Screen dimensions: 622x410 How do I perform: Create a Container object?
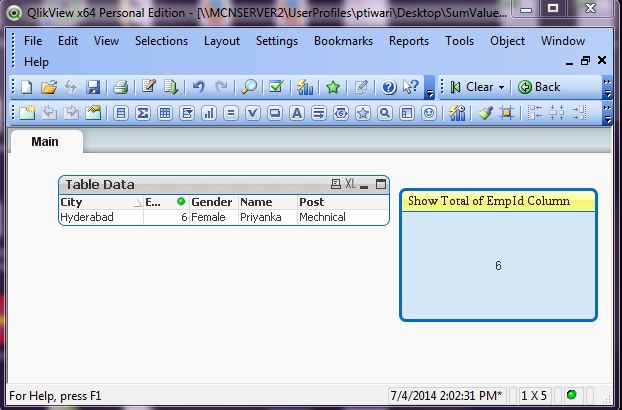tap(407, 113)
